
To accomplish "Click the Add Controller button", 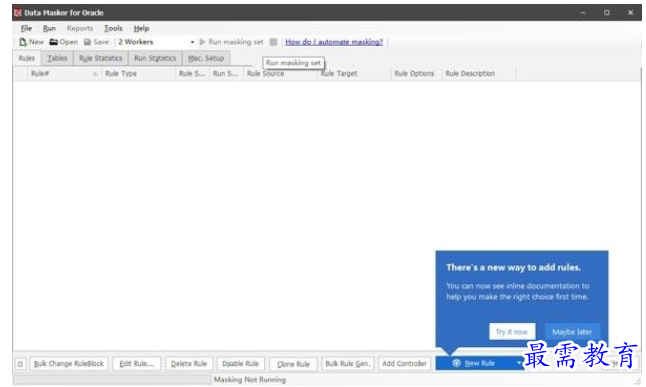I will click(405, 364).
